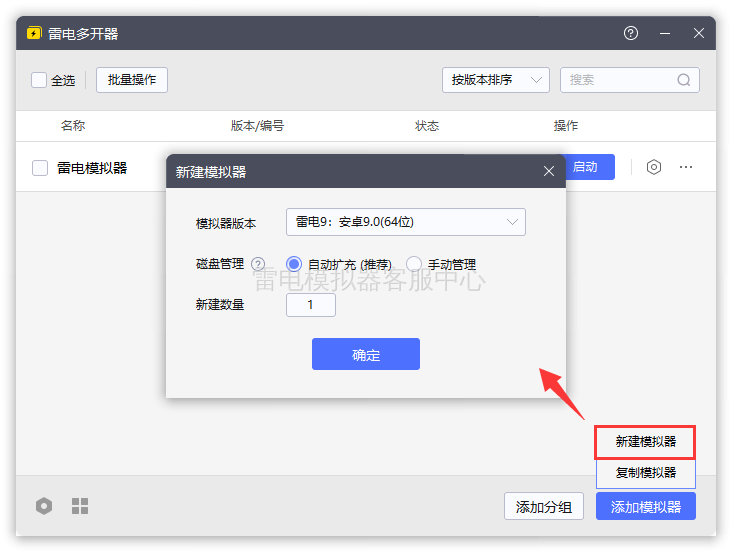The height and width of the screenshot is (556, 736).
Task: Click the 添加分组 button
Action: point(544,506)
